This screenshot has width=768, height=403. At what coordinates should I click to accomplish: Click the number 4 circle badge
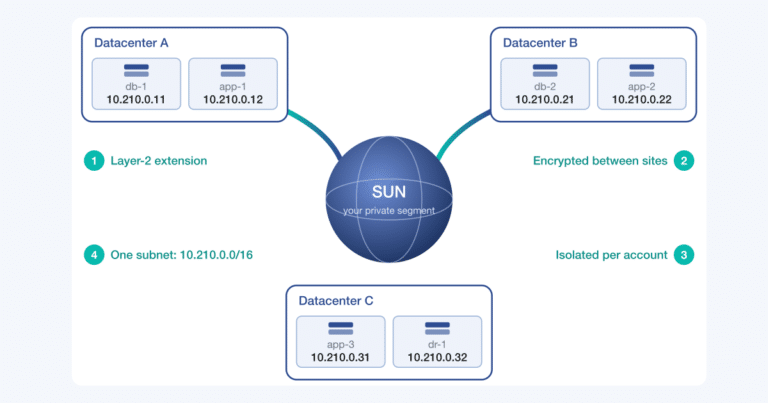pos(94,255)
